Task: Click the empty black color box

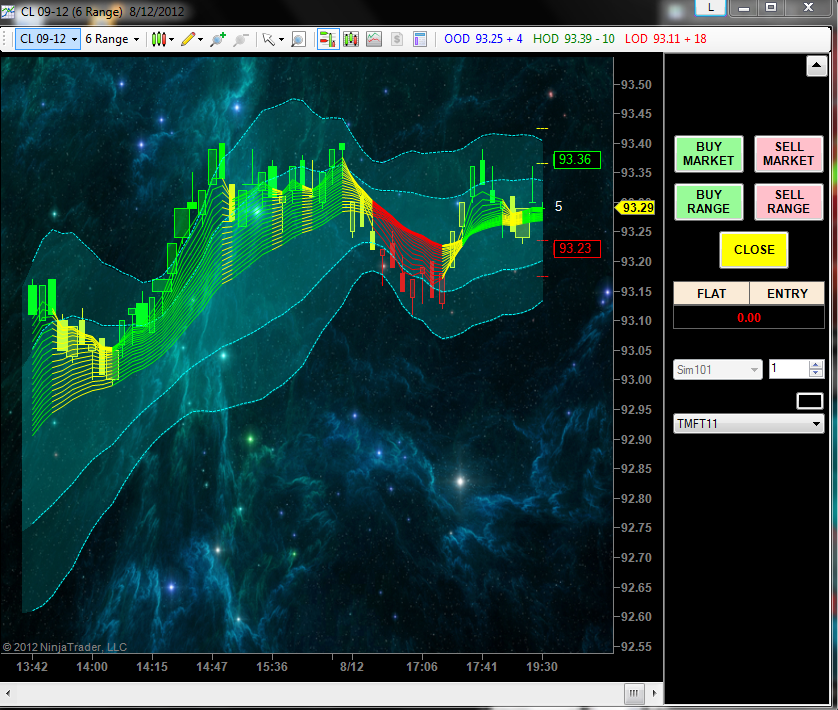Action: pyautogui.click(x=809, y=401)
